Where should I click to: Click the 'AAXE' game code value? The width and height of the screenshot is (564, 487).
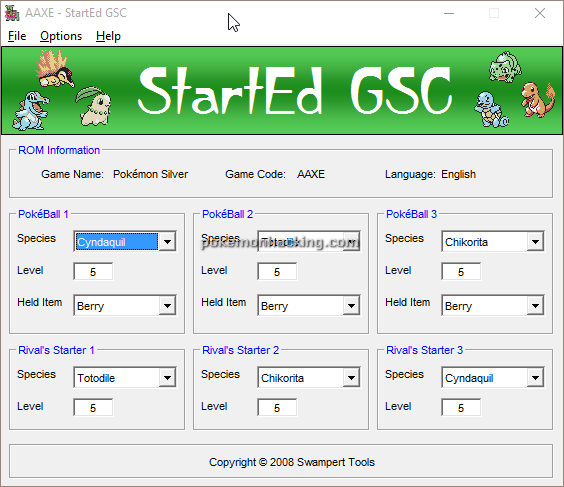point(311,174)
